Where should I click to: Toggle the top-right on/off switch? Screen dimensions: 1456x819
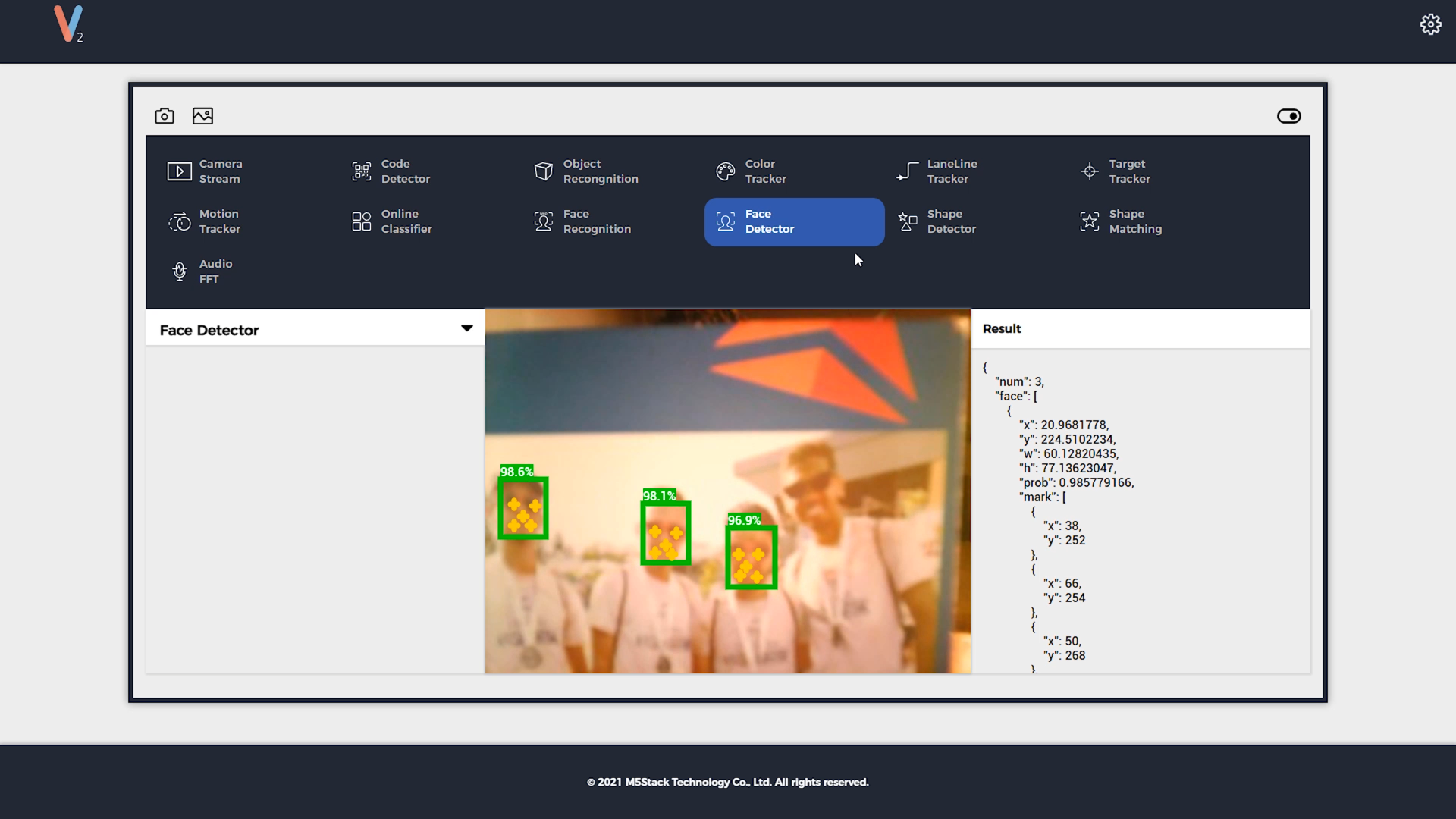coord(1289,116)
